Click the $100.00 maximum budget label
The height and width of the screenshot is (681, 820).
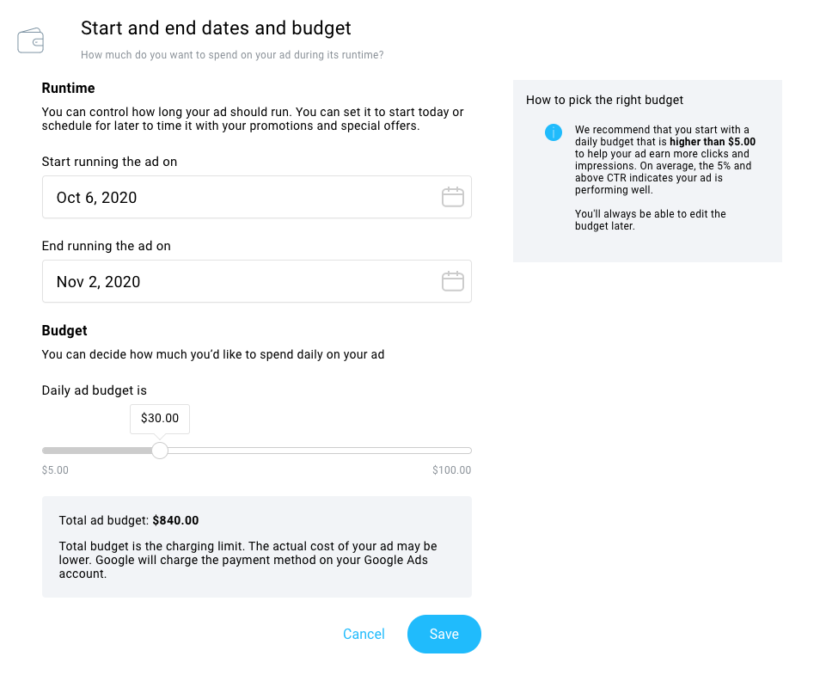coord(451,470)
